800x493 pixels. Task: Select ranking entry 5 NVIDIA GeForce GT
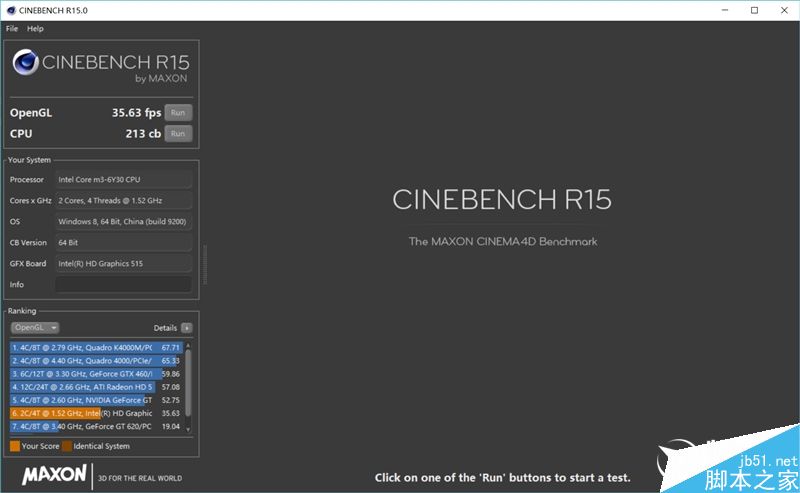[96, 400]
